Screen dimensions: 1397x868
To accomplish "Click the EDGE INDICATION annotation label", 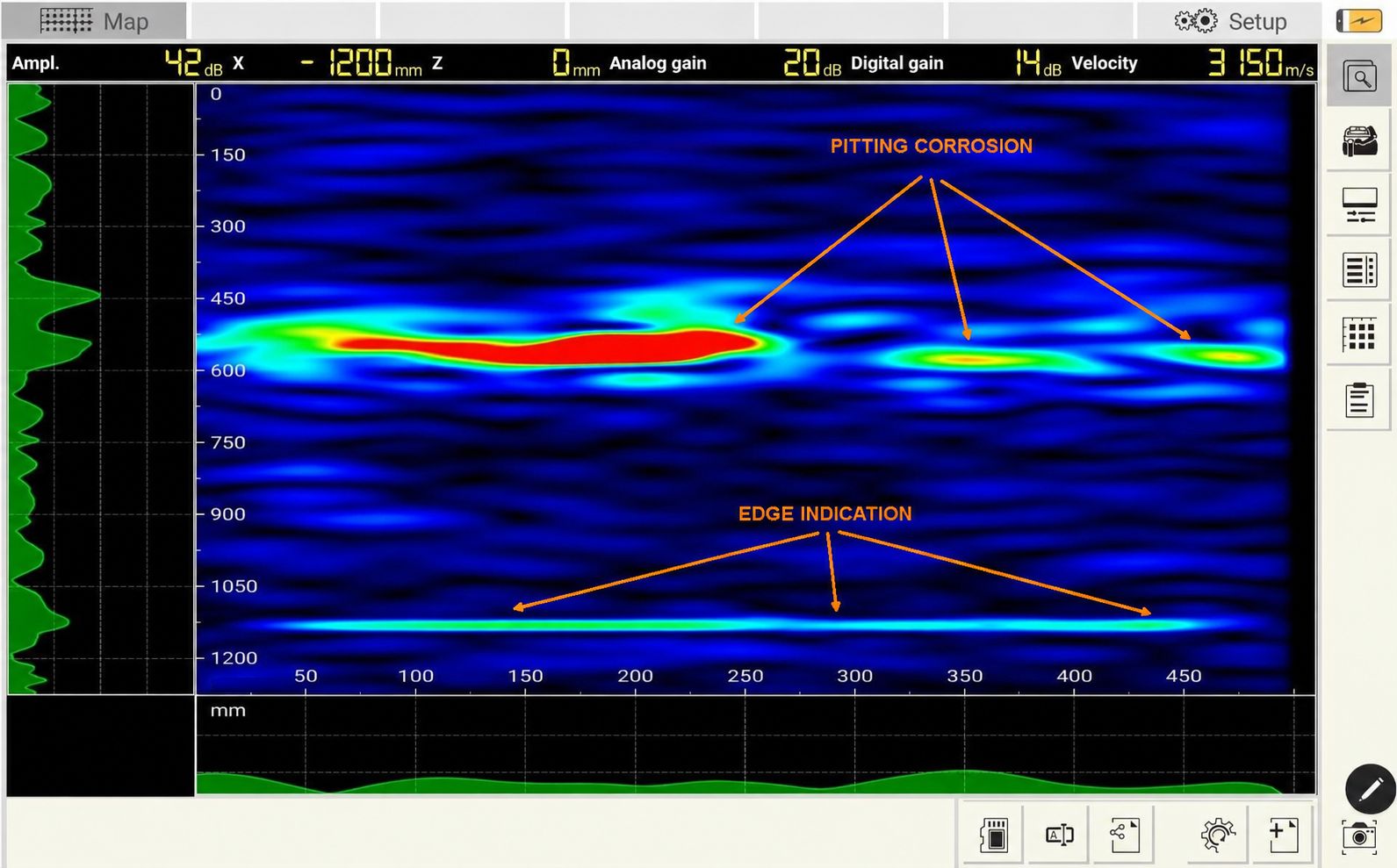I will (825, 513).
